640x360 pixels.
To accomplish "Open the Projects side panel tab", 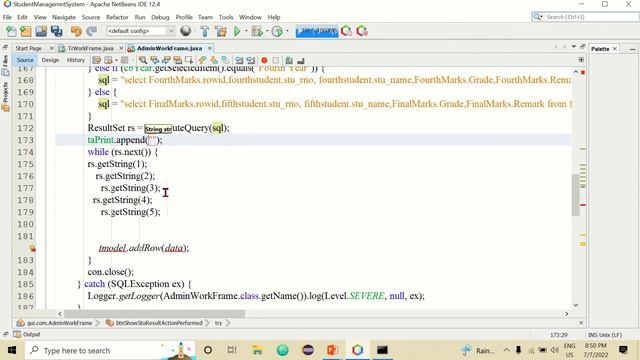I will click(5, 96).
